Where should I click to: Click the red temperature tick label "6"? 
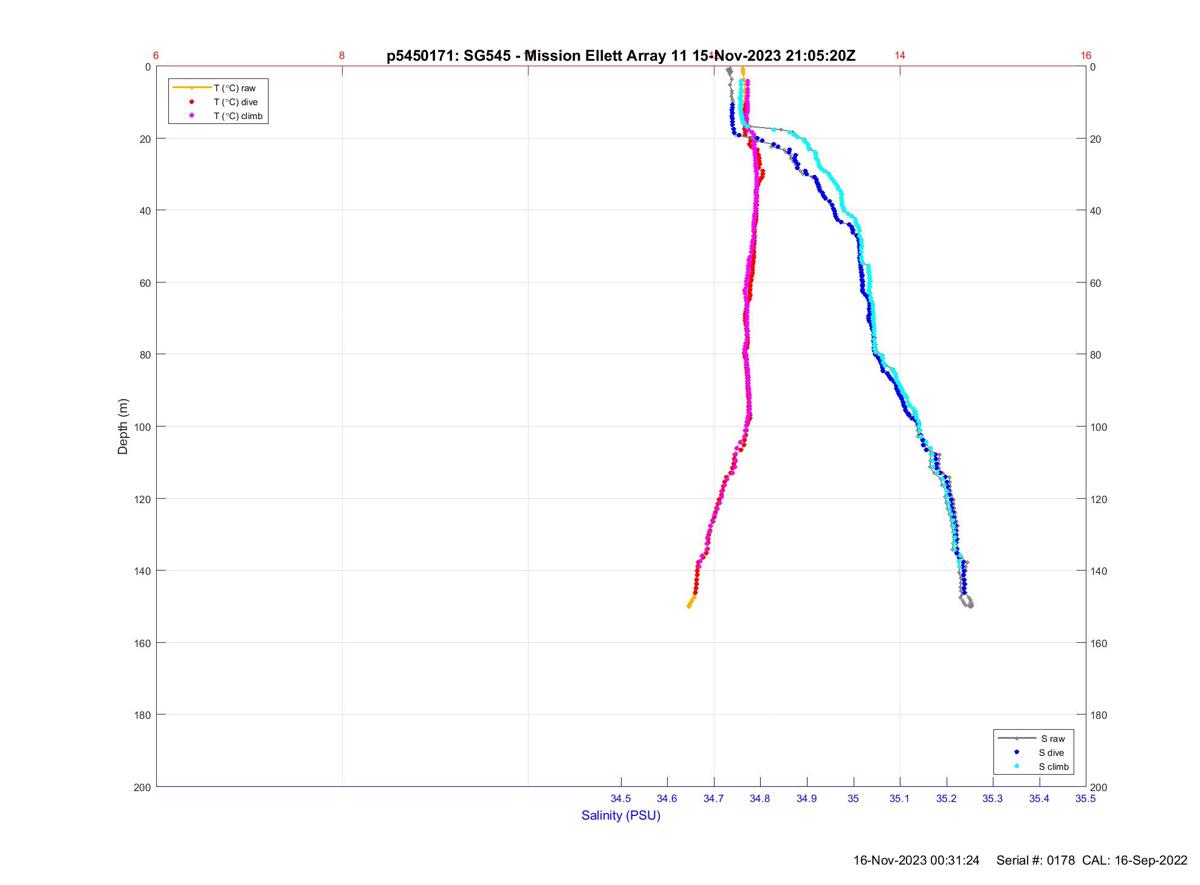point(157,56)
